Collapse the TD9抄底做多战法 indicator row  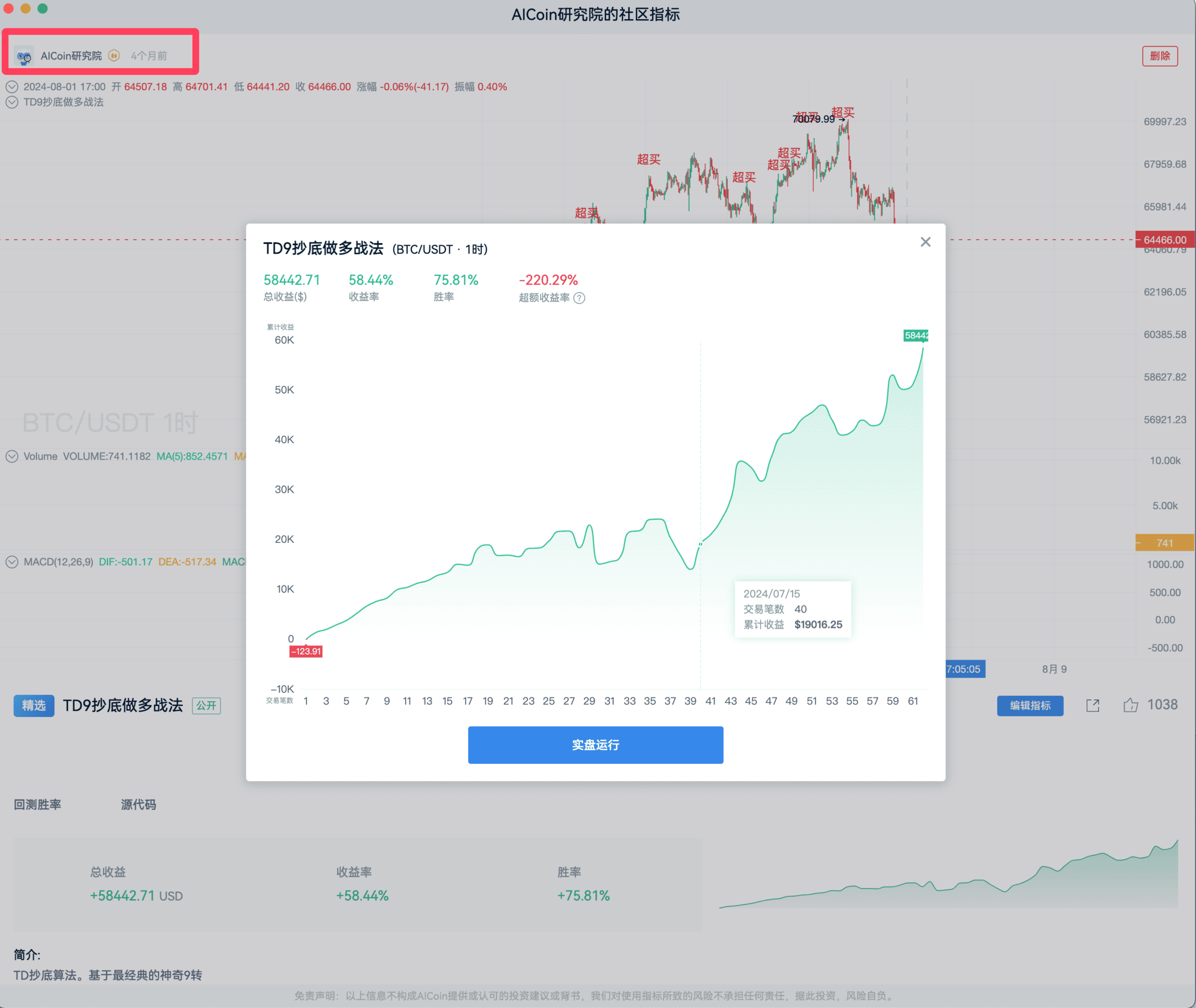pyautogui.click(x=11, y=102)
